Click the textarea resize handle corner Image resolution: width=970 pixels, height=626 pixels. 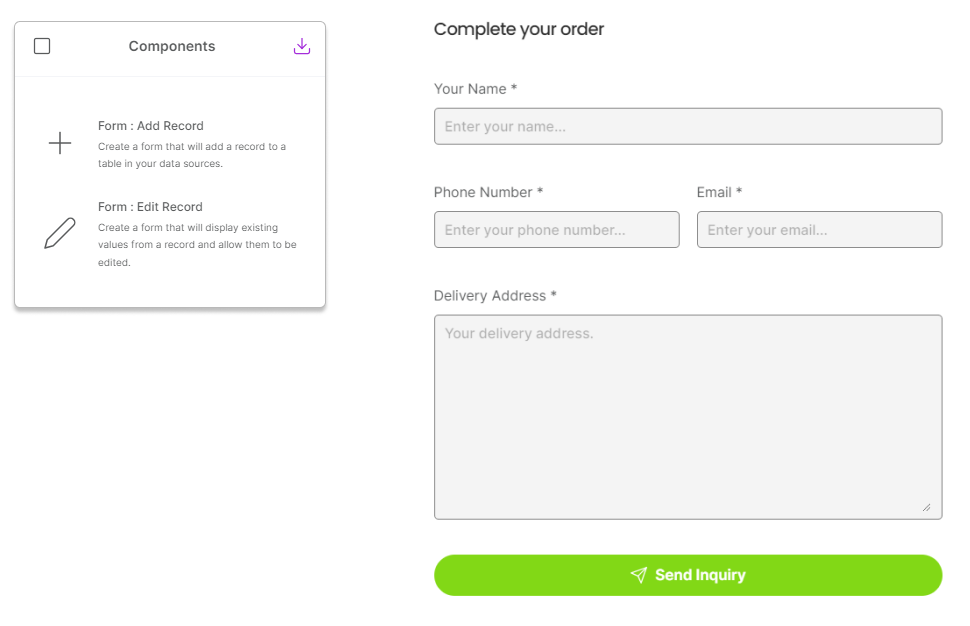[926, 507]
